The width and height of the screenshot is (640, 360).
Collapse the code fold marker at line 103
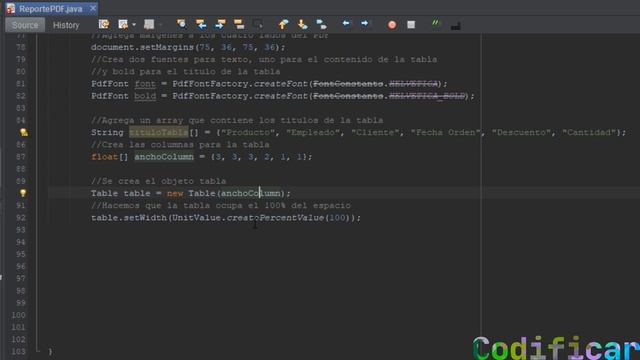[x=38, y=351]
